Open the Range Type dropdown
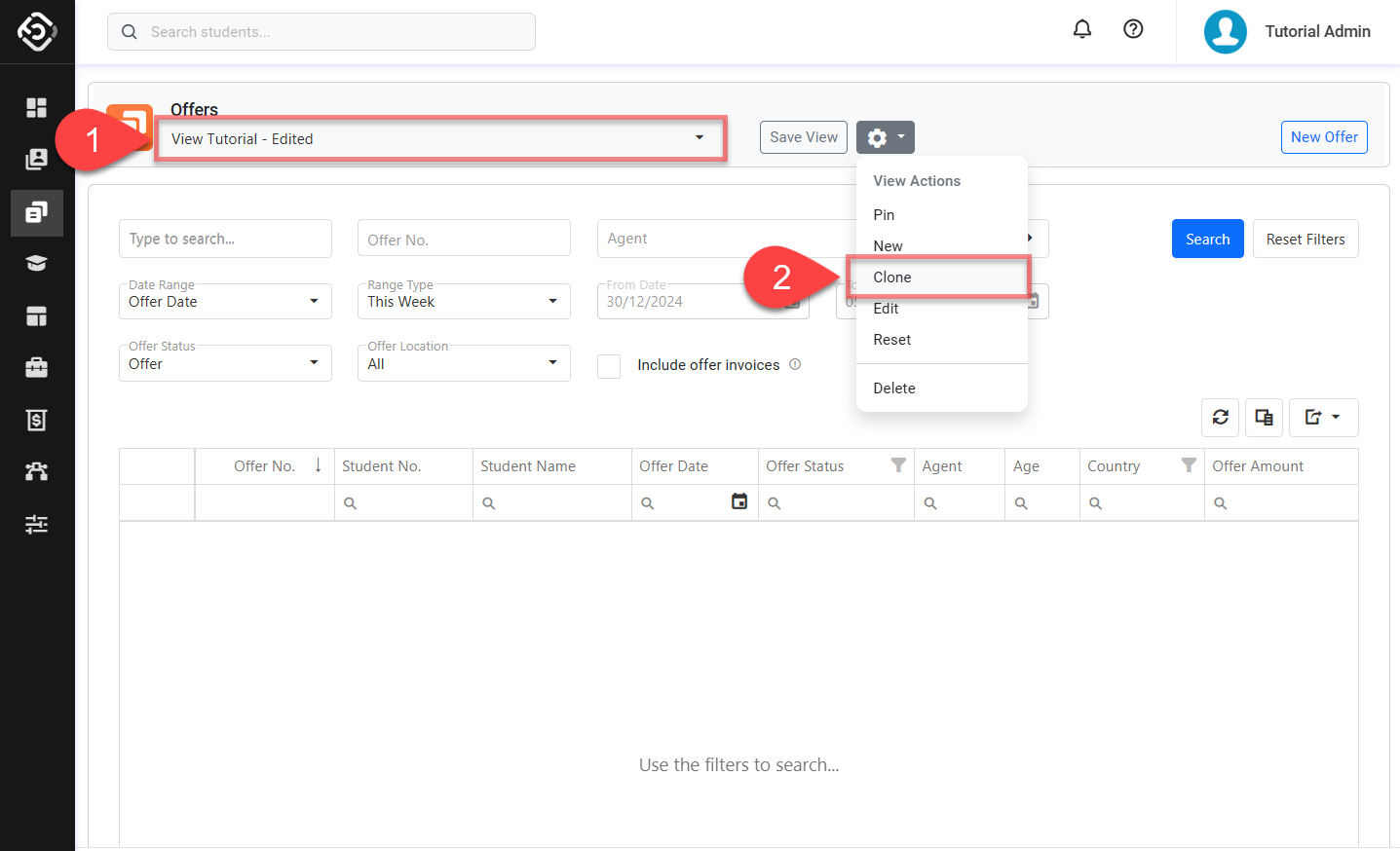The width and height of the screenshot is (1400, 851). [x=464, y=302]
